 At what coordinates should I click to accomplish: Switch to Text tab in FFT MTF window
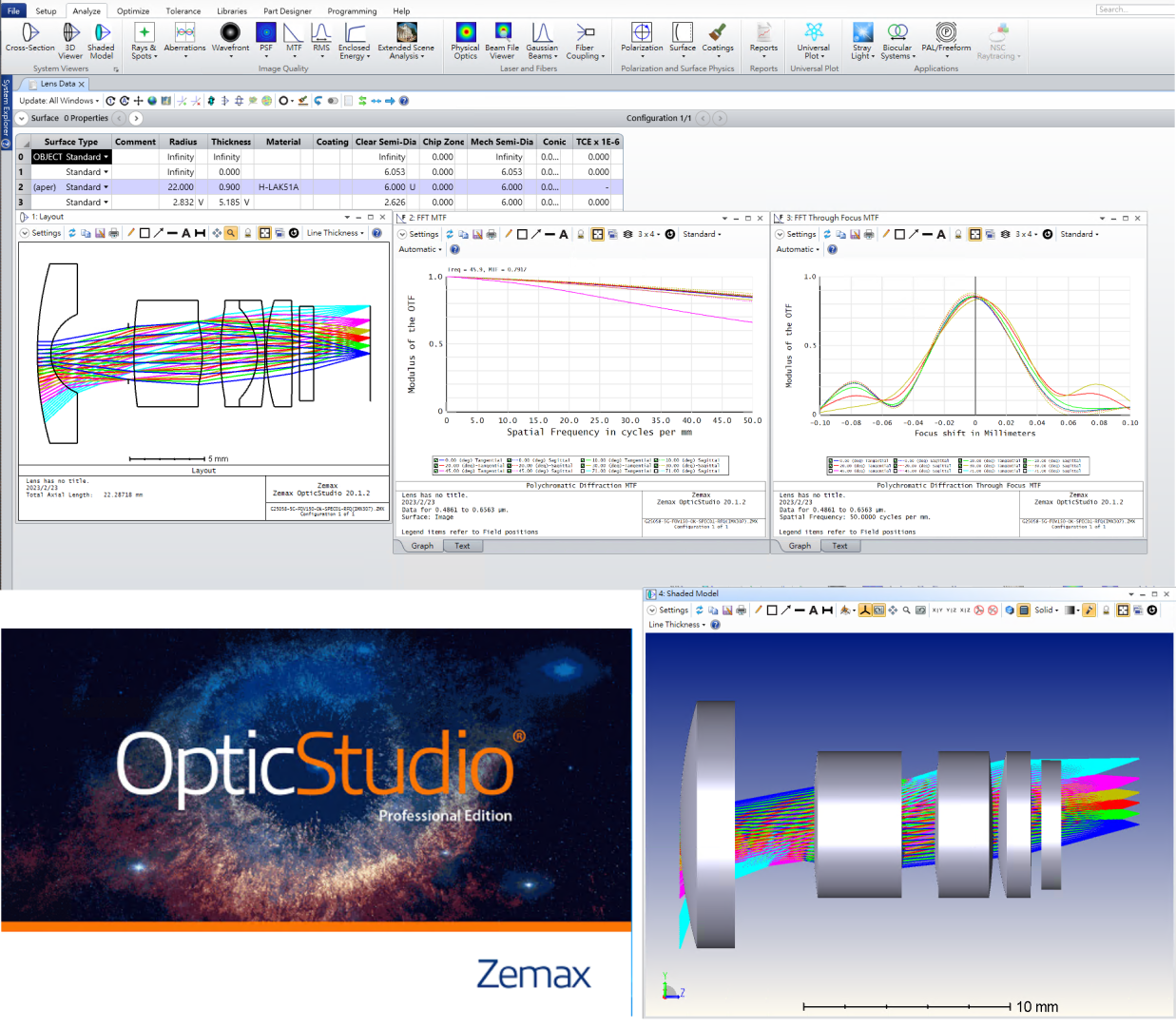pyautogui.click(x=462, y=546)
